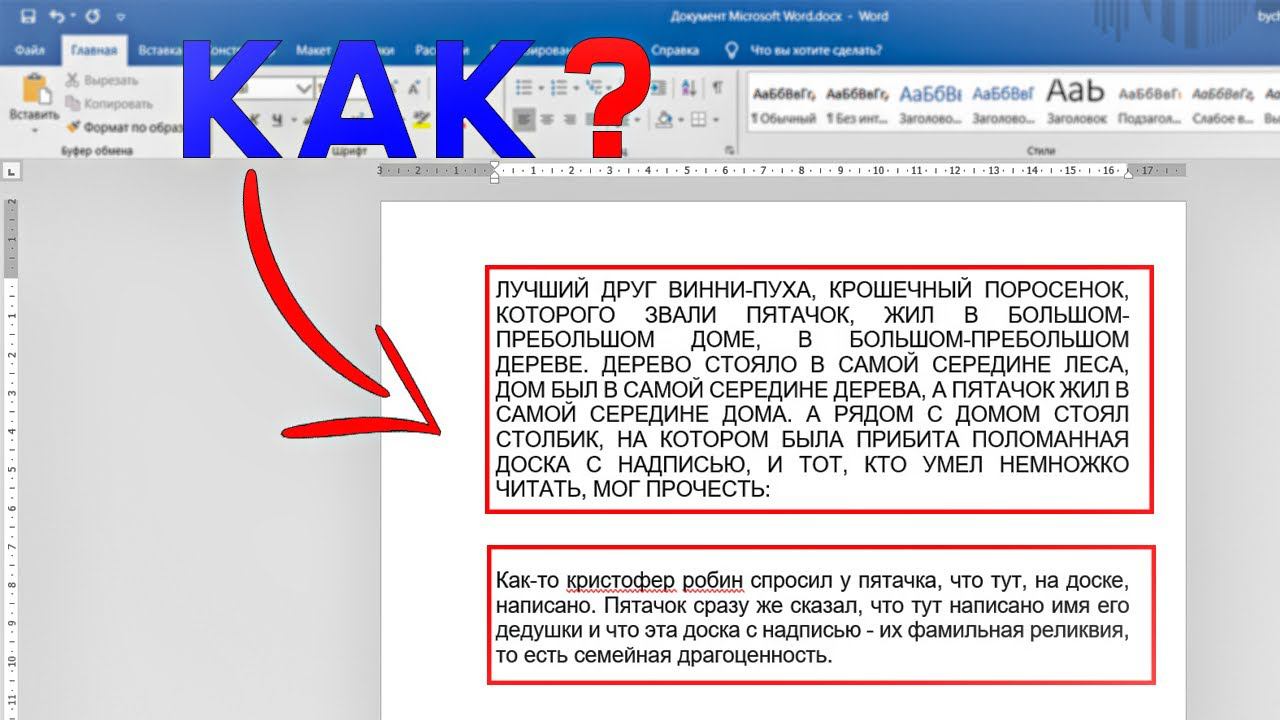Image resolution: width=1280 pixels, height=720 pixels.
Task: Open the Файл tab
Action: 30,50
